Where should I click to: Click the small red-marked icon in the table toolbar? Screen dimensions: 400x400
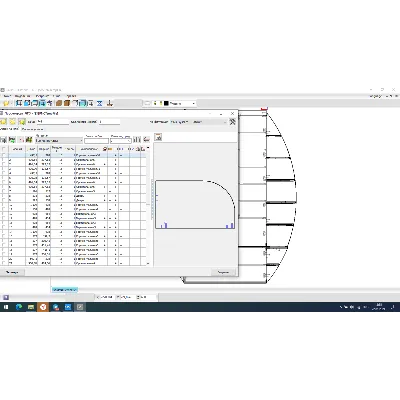point(21,140)
